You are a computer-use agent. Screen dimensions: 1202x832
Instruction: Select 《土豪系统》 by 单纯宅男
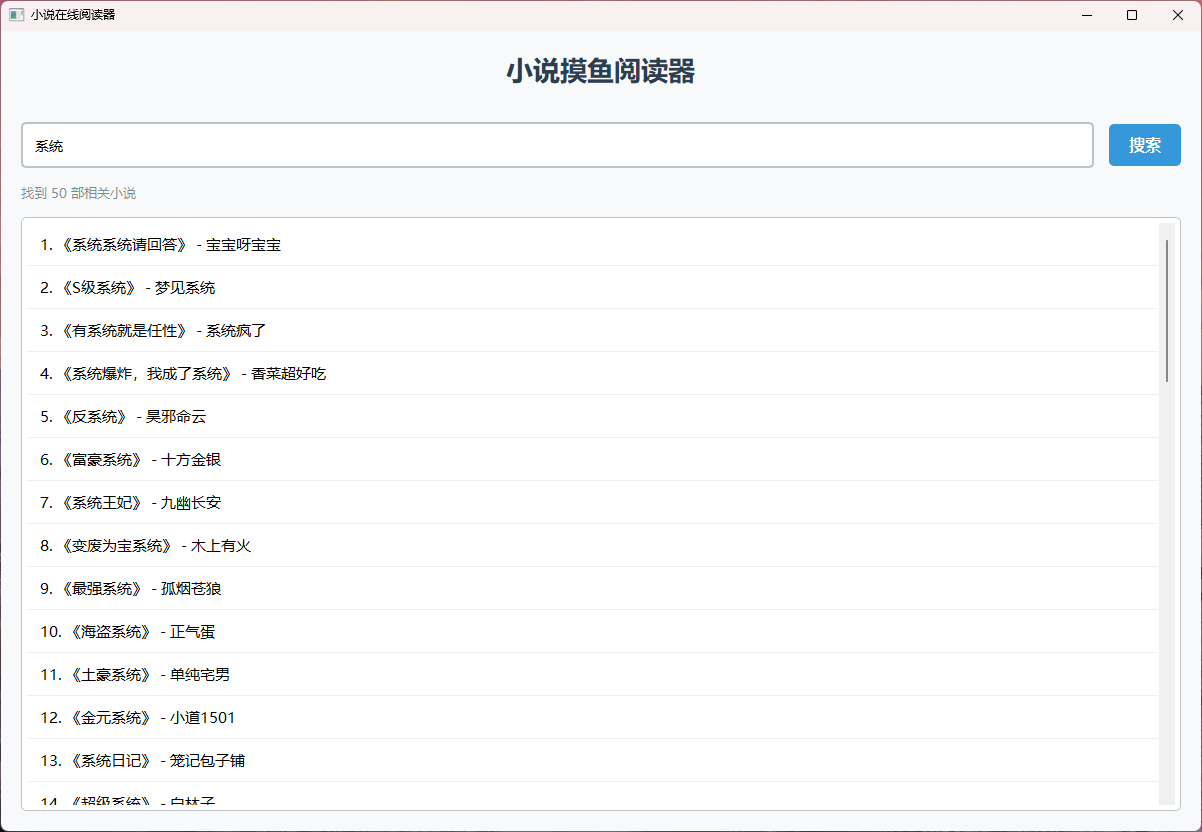135,675
